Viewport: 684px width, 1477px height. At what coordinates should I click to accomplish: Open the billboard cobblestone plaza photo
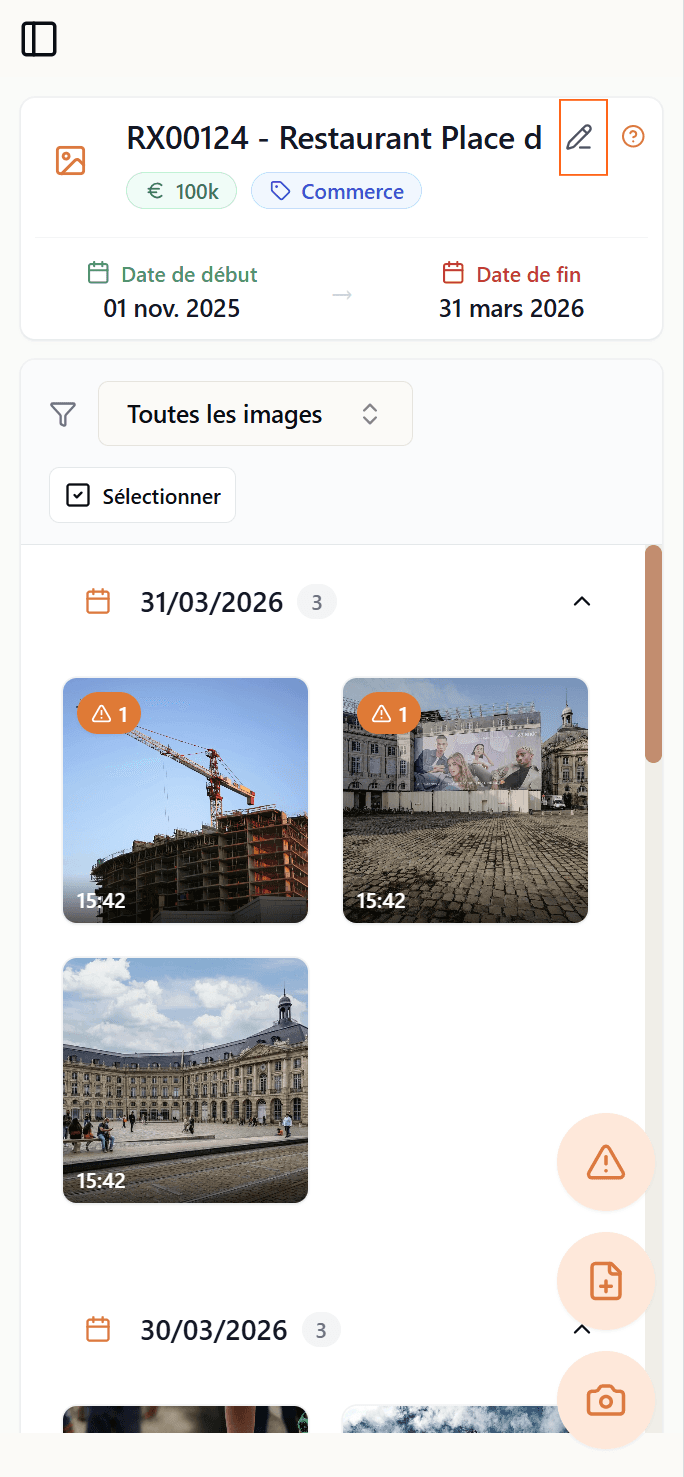point(465,800)
